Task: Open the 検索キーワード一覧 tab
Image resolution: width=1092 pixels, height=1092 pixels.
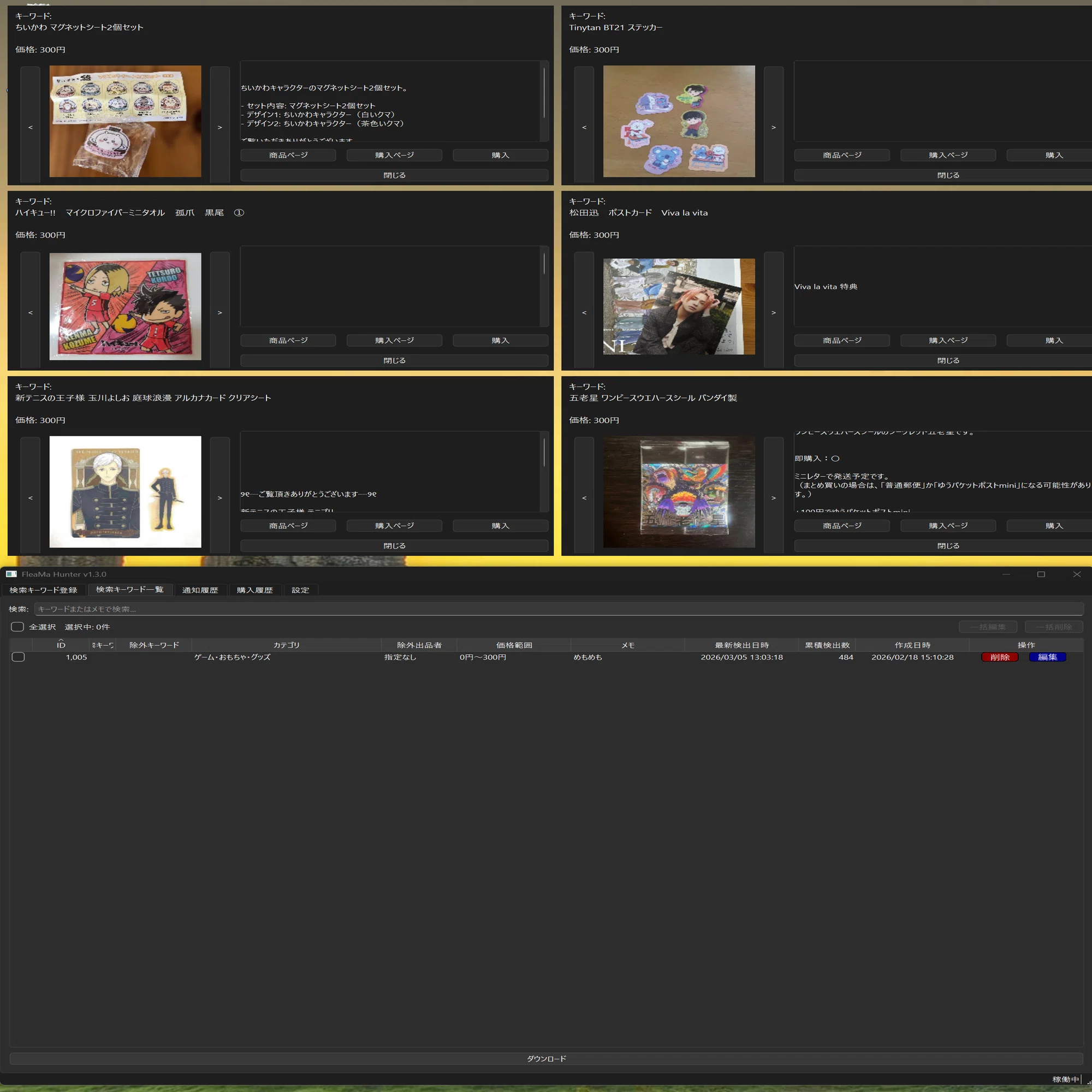Action: (130, 590)
